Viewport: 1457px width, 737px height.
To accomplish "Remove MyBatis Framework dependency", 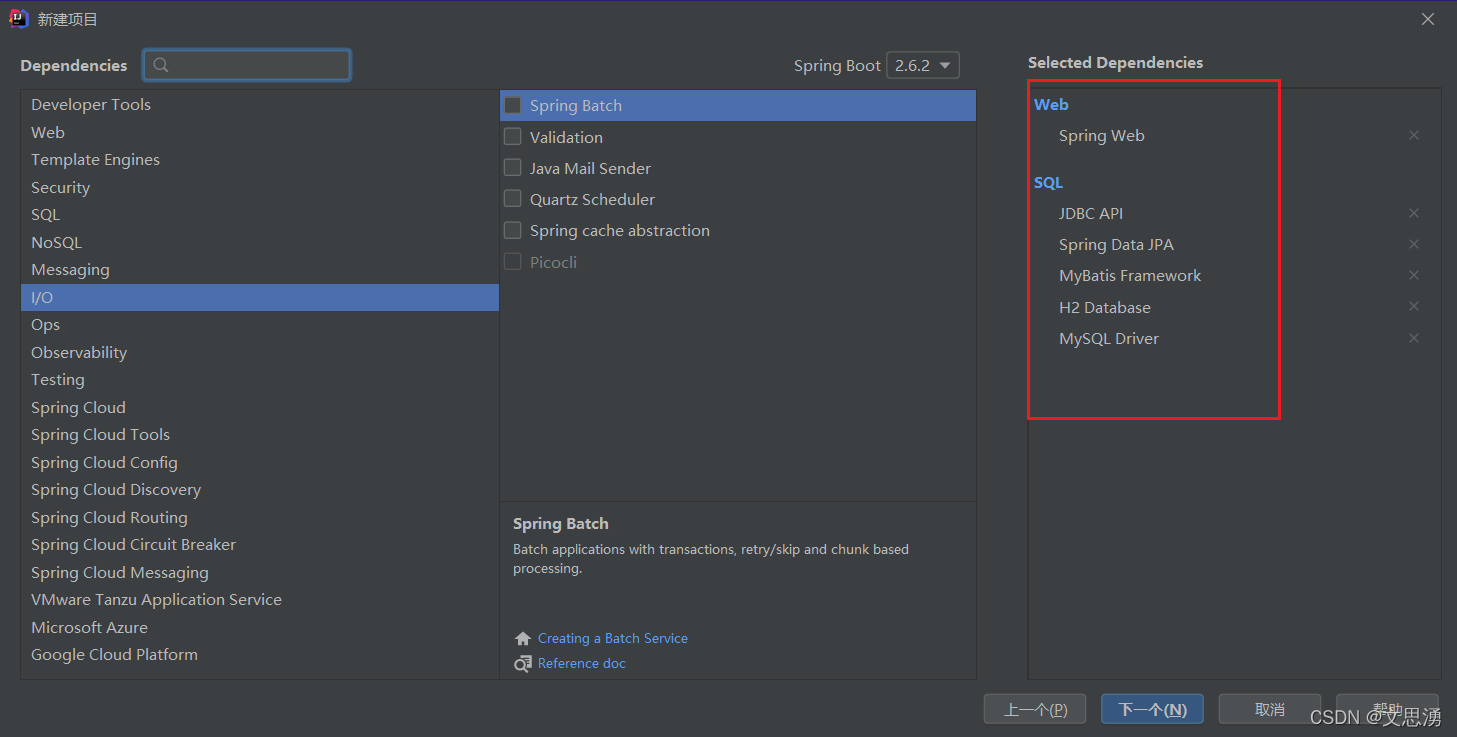I will pos(1414,275).
